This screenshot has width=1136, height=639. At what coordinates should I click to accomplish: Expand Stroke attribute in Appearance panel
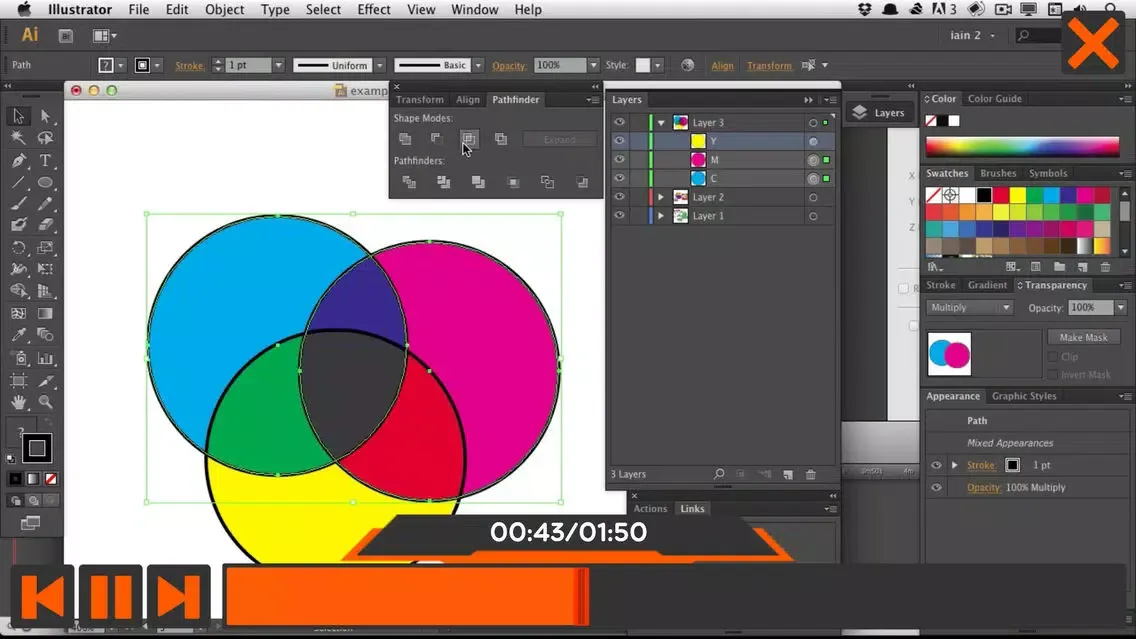coord(955,465)
